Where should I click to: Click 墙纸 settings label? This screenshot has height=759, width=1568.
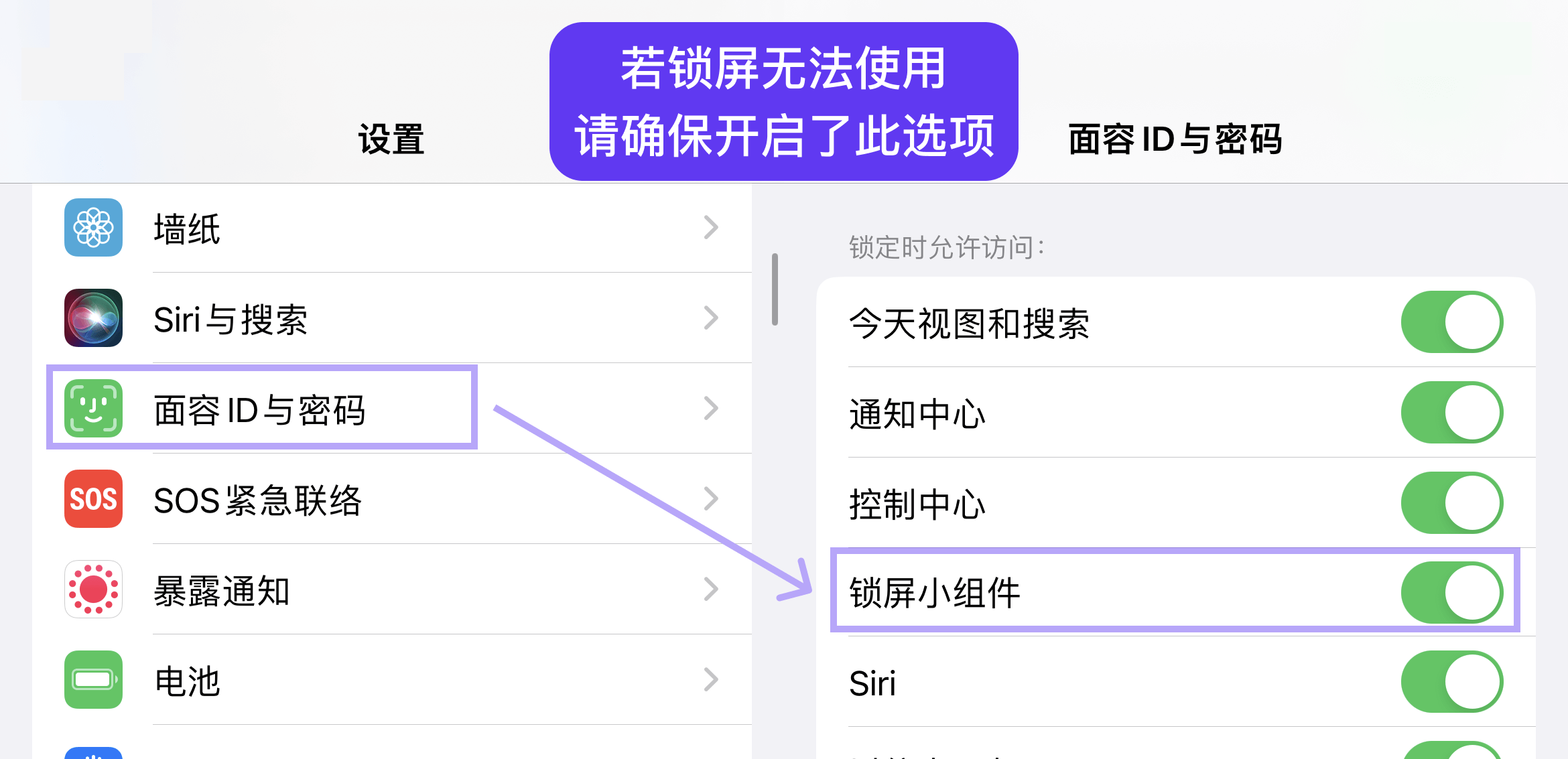(x=187, y=229)
